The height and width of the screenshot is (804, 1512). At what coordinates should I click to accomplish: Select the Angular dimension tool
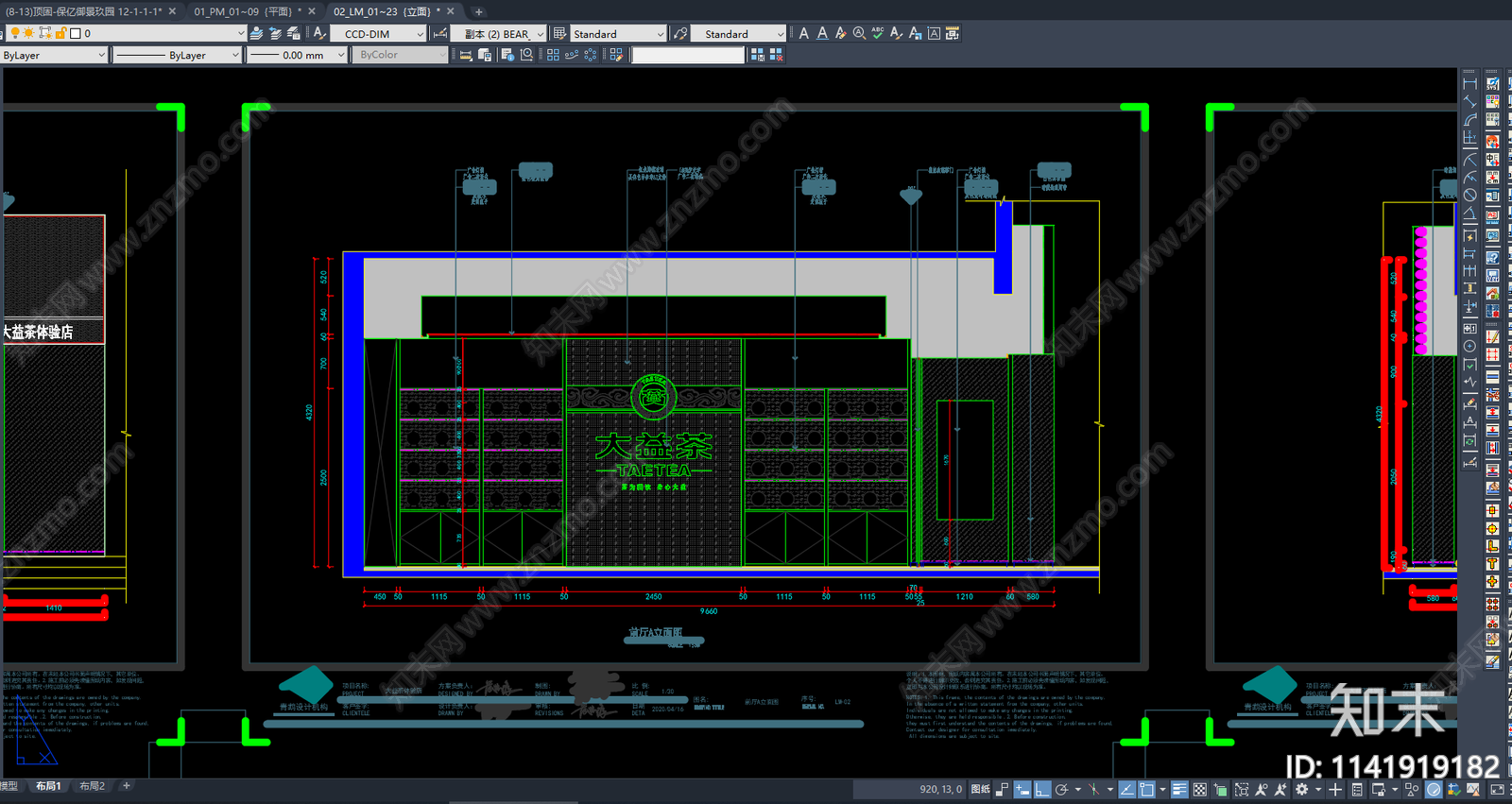[x=1469, y=214]
